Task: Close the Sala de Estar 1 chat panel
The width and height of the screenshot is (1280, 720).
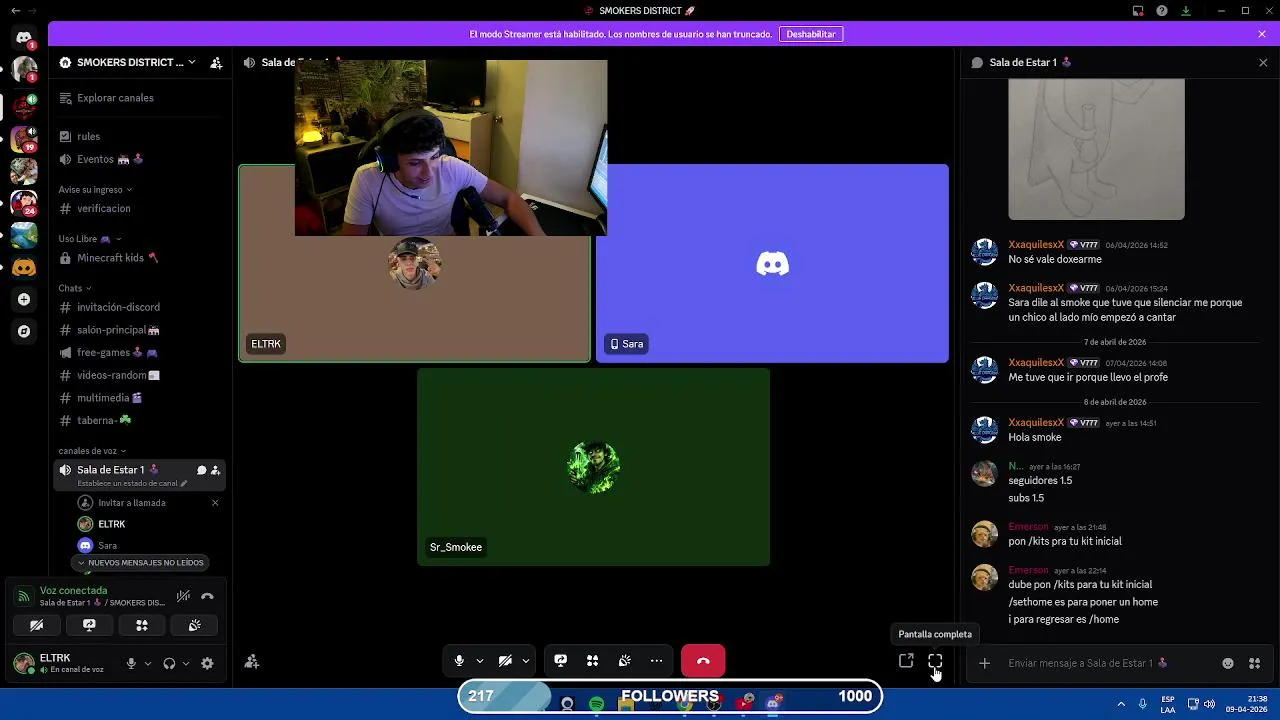Action: click(x=1263, y=62)
